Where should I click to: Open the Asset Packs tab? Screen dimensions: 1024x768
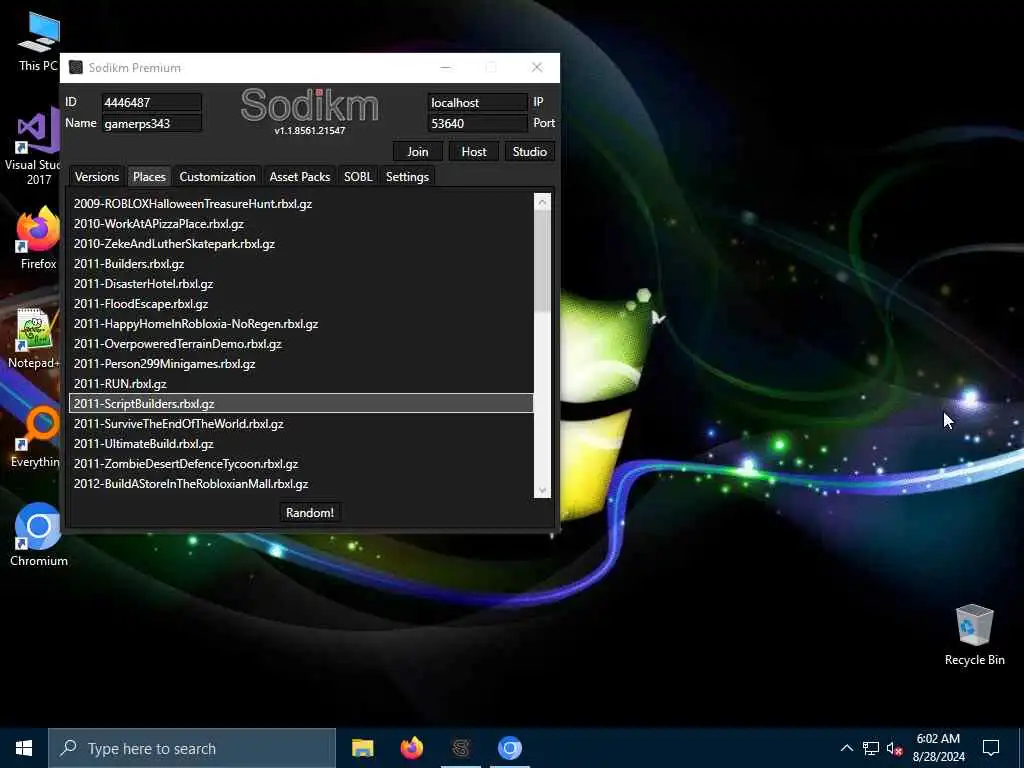(300, 177)
